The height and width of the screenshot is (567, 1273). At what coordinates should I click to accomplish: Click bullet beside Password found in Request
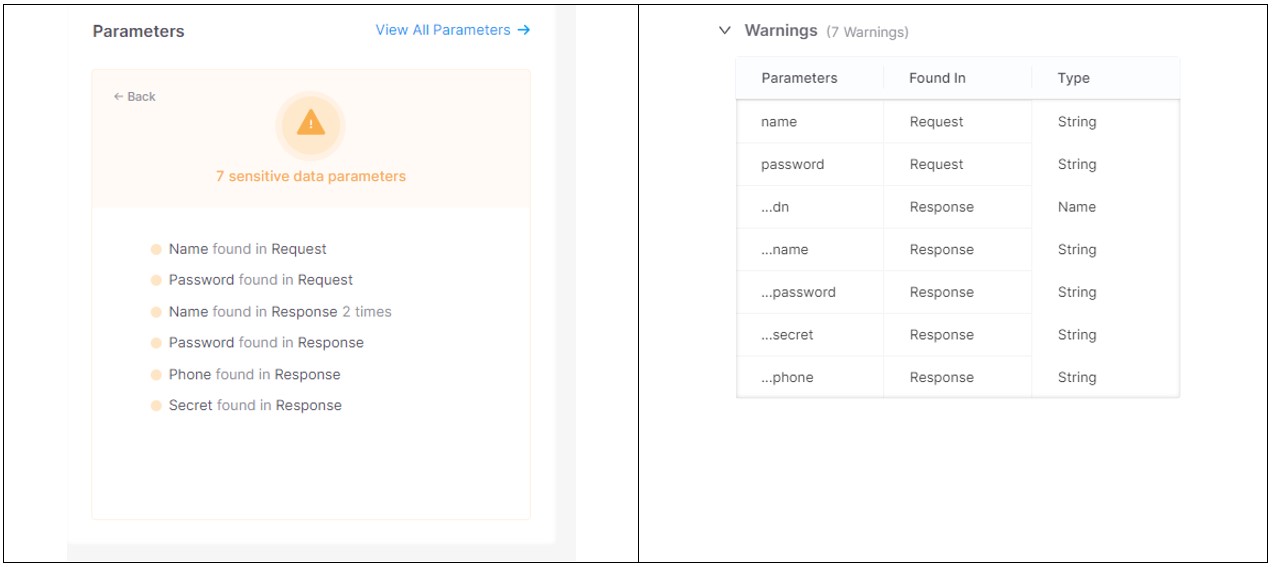[156, 281]
